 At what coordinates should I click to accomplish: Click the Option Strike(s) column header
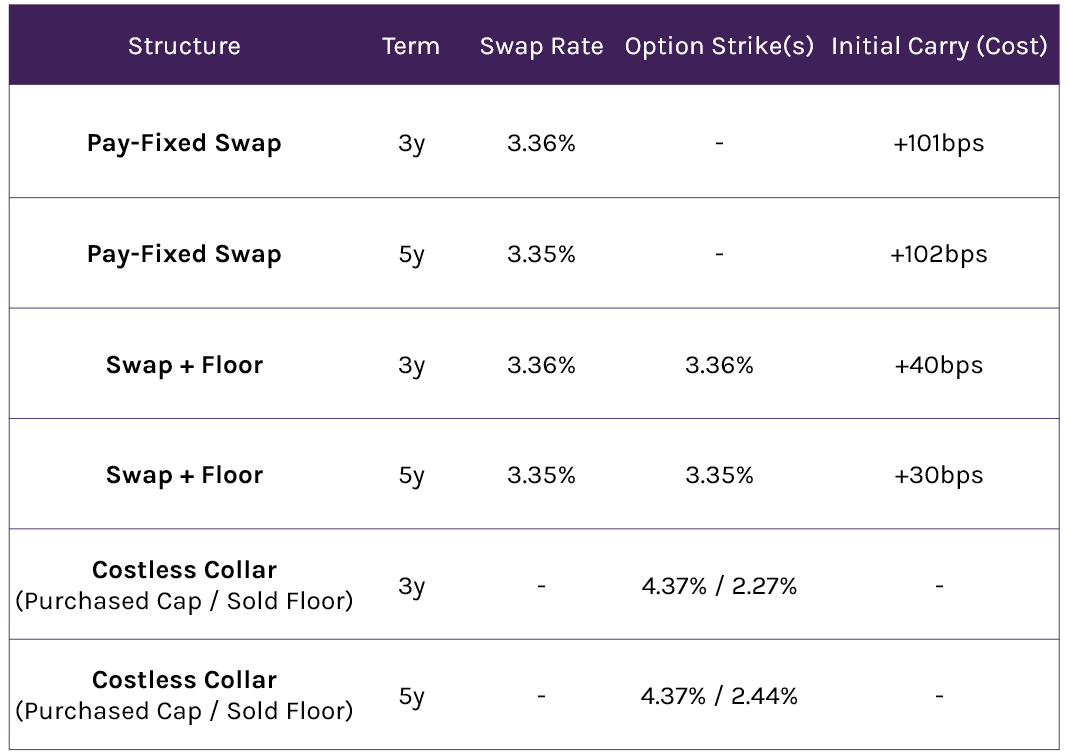click(x=719, y=46)
